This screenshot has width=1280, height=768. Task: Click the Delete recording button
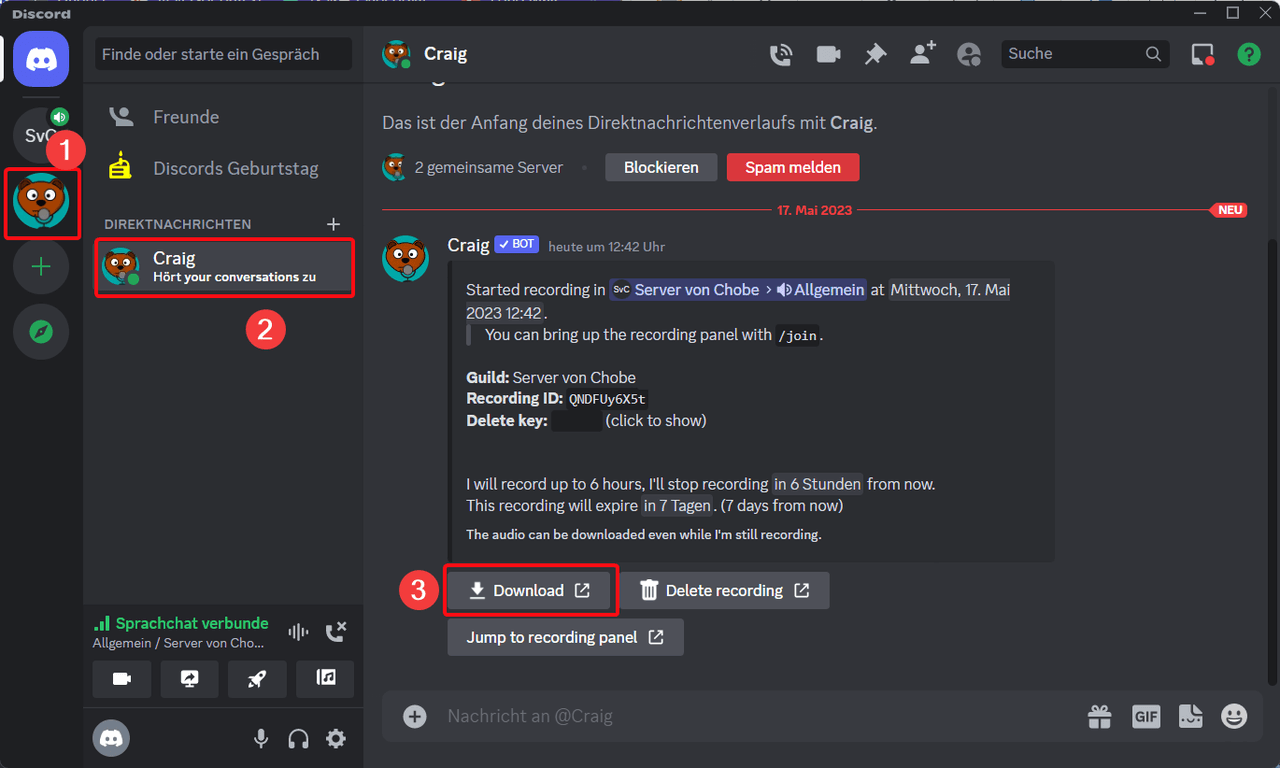(x=724, y=590)
